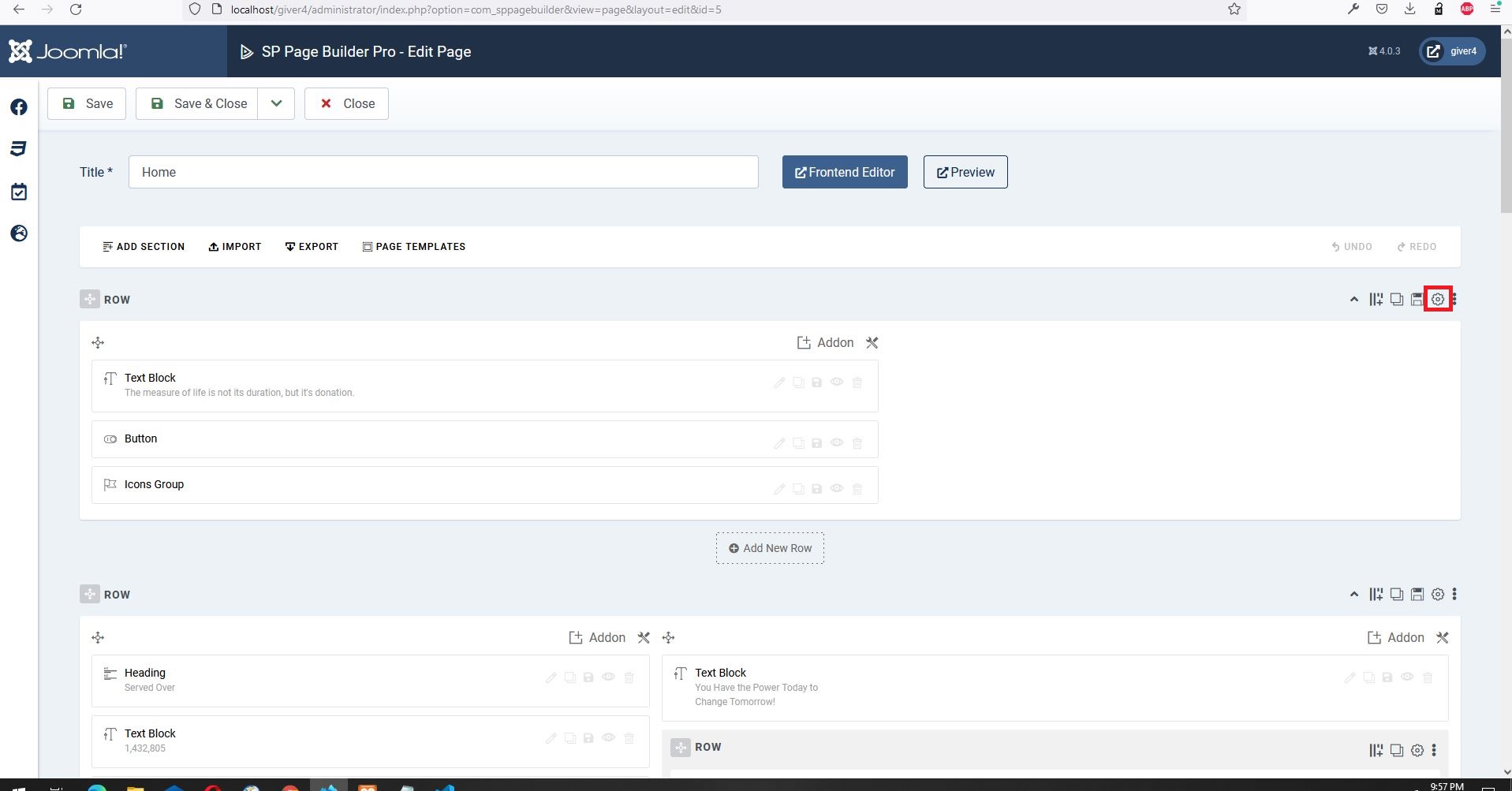Click the Pocket save icon in the browser toolbar
Viewport: 1512px width, 791px height.
[x=1382, y=9]
